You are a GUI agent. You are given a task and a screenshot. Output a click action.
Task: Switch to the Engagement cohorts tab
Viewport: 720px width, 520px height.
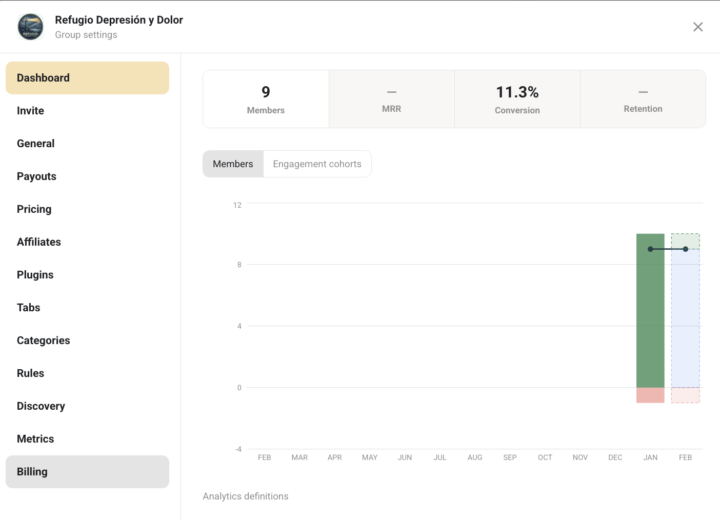[x=317, y=164]
